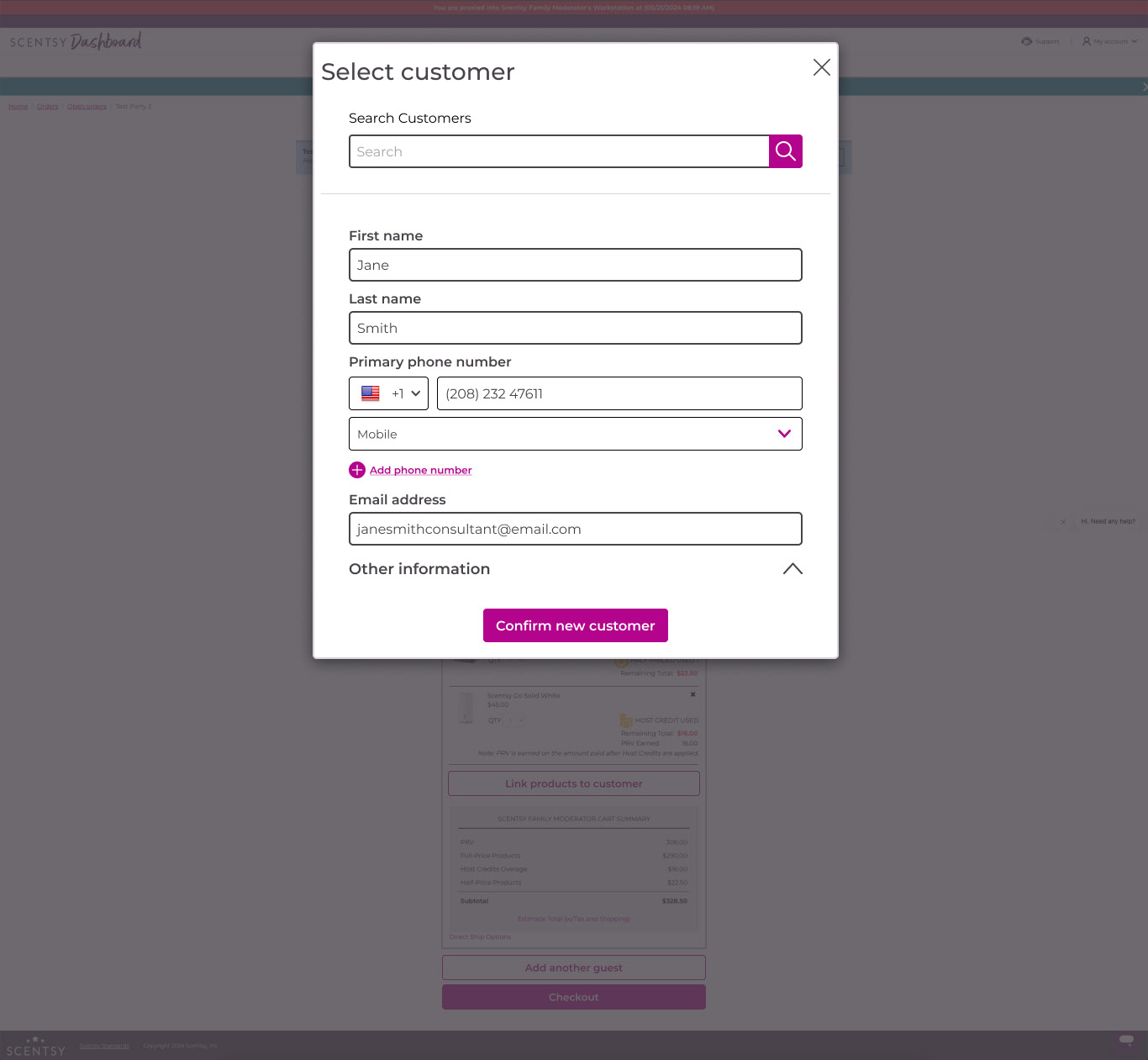The width and height of the screenshot is (1148, 1060).
Task: Dismiss the teal banner with its X
Action: coord(1144,87)
